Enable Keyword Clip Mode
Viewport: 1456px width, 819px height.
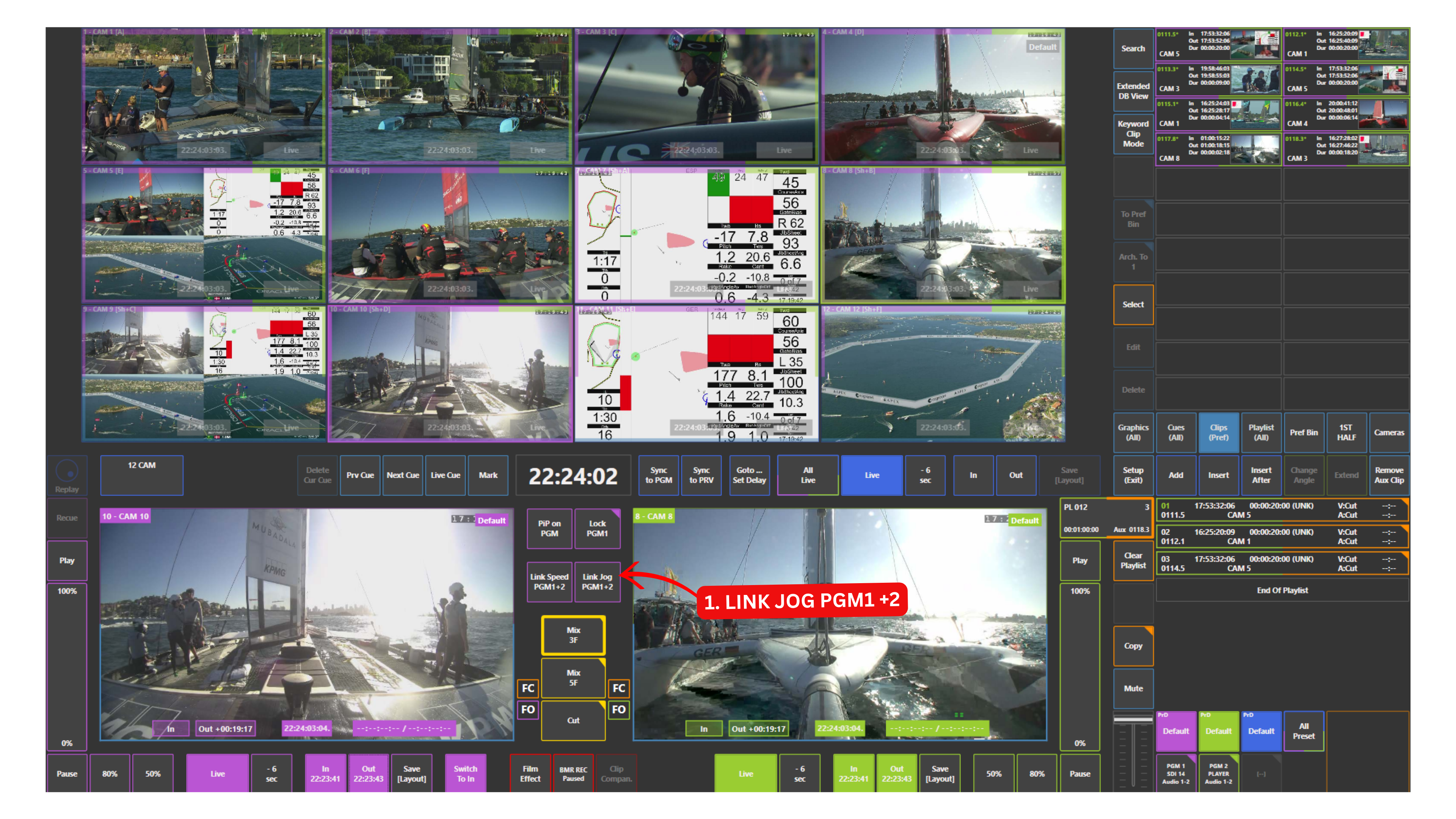pos(1133,133)
